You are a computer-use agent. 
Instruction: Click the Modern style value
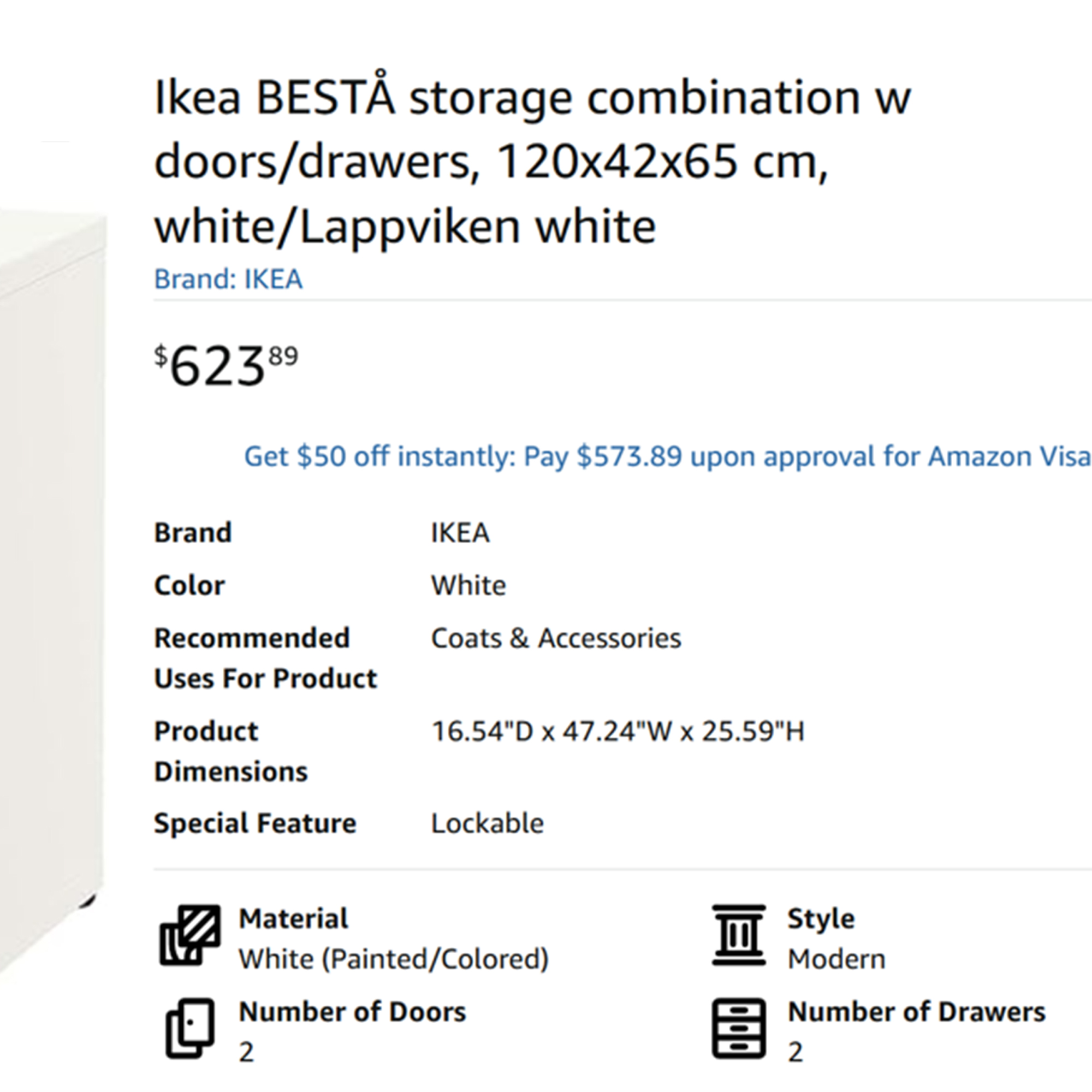(836, 959)
